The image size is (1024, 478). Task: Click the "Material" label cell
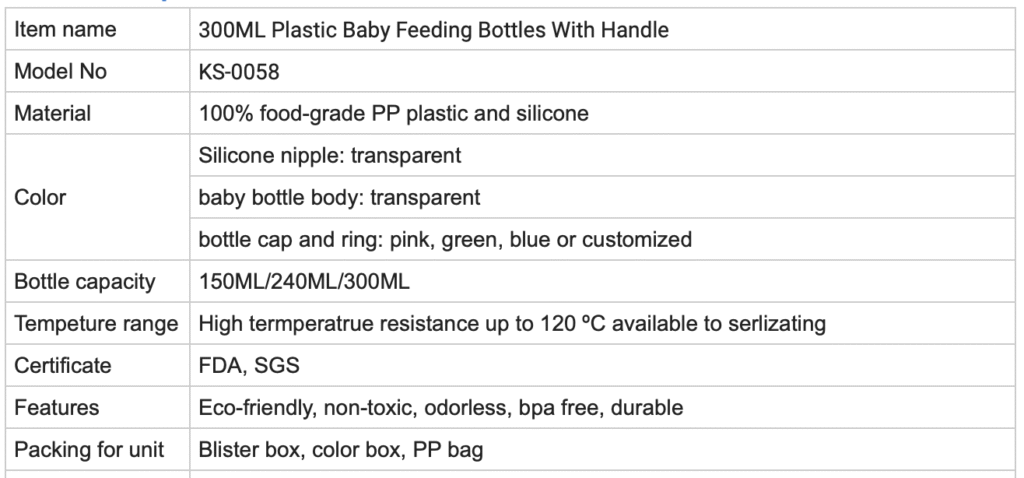(x=52, y=114)
